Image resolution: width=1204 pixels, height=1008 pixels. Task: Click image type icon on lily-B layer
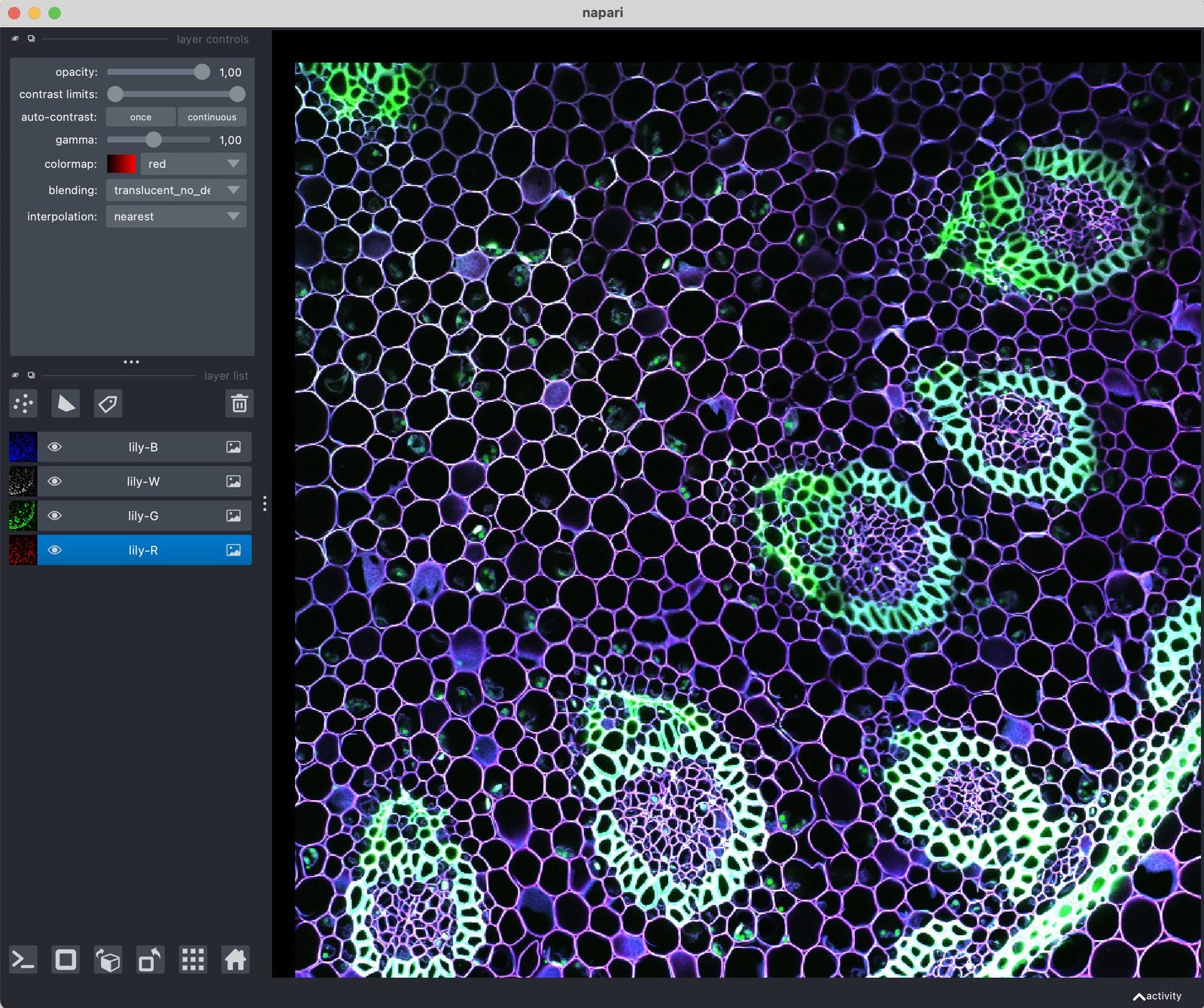click(233, 447)
